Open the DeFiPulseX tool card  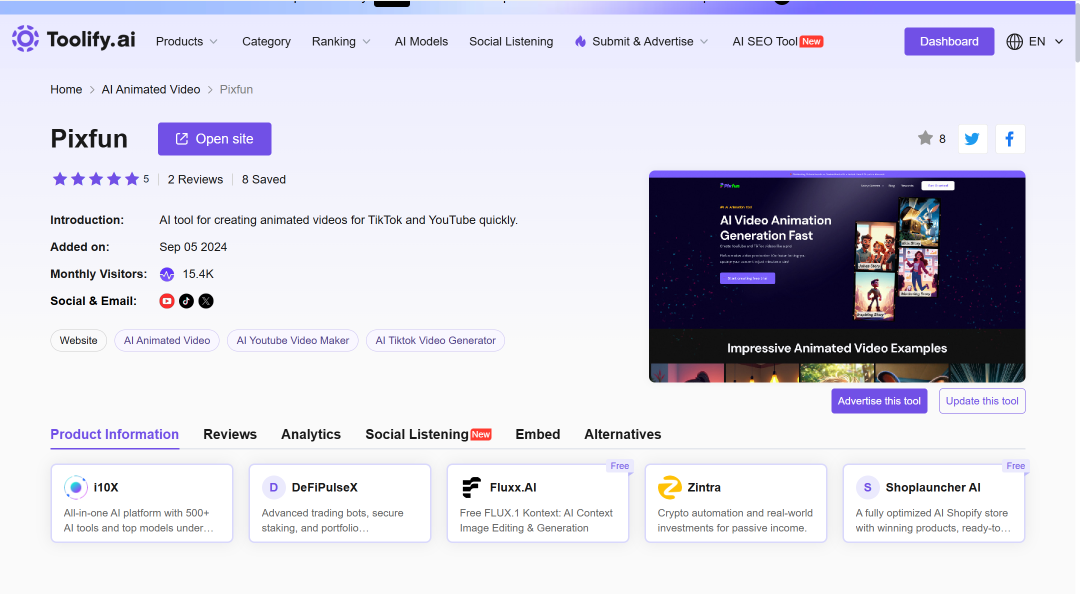coord(340,503)
